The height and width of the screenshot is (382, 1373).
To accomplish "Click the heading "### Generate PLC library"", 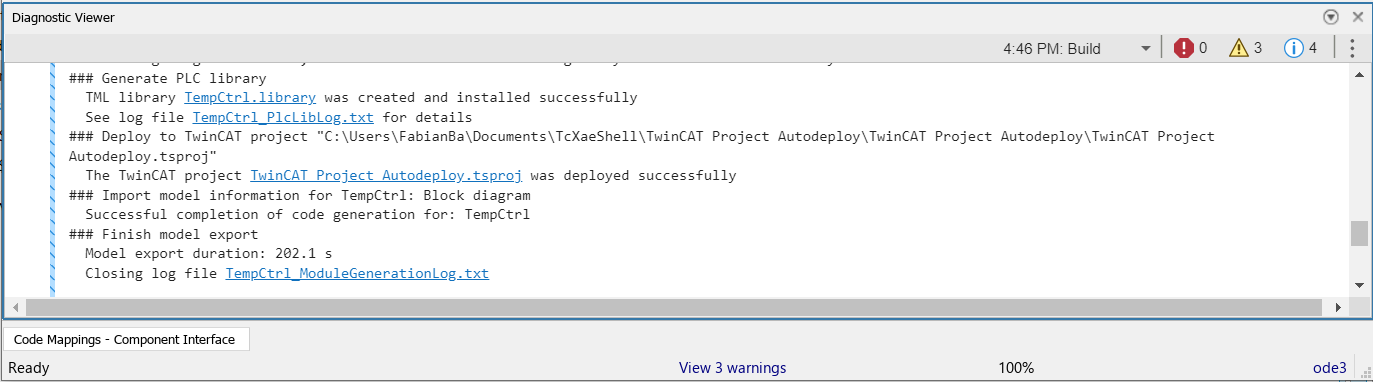I will click(167, 78).
